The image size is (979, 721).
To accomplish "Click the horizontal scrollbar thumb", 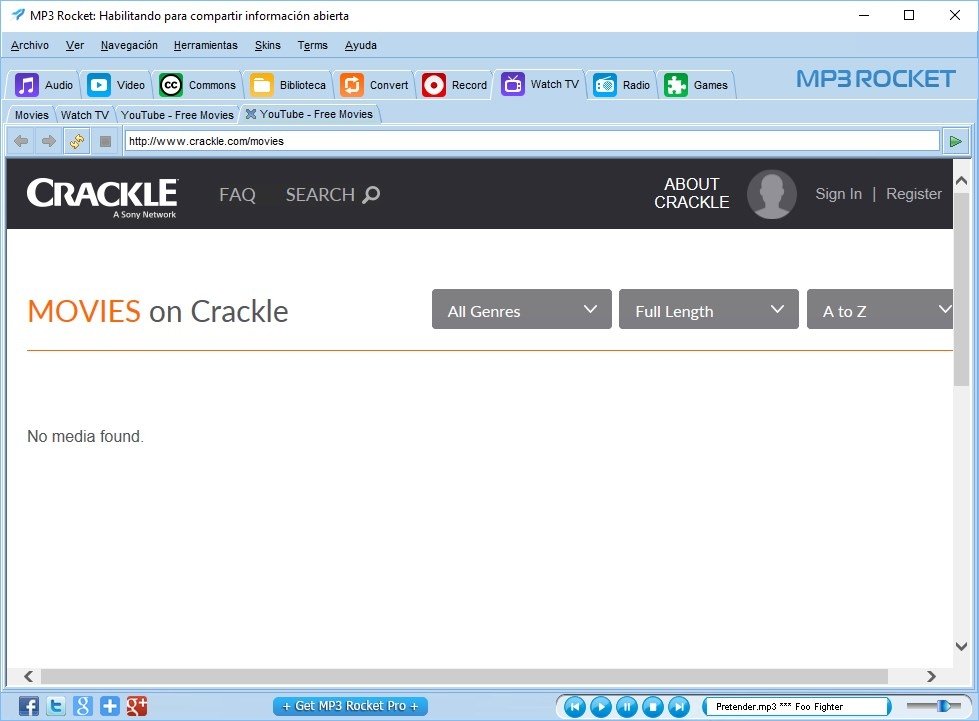I will click(465, 676).
